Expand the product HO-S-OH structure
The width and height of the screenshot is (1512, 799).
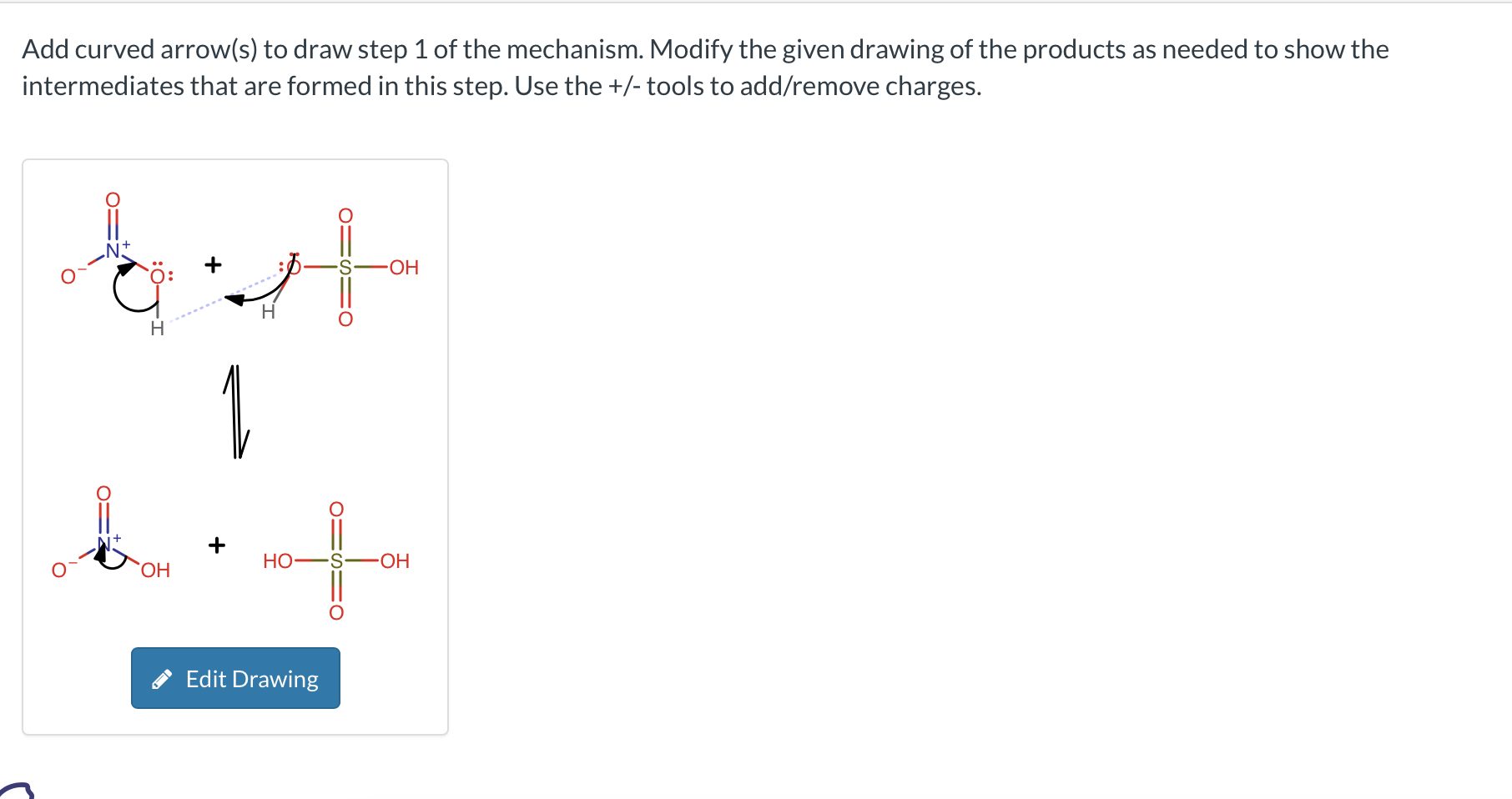336,560
